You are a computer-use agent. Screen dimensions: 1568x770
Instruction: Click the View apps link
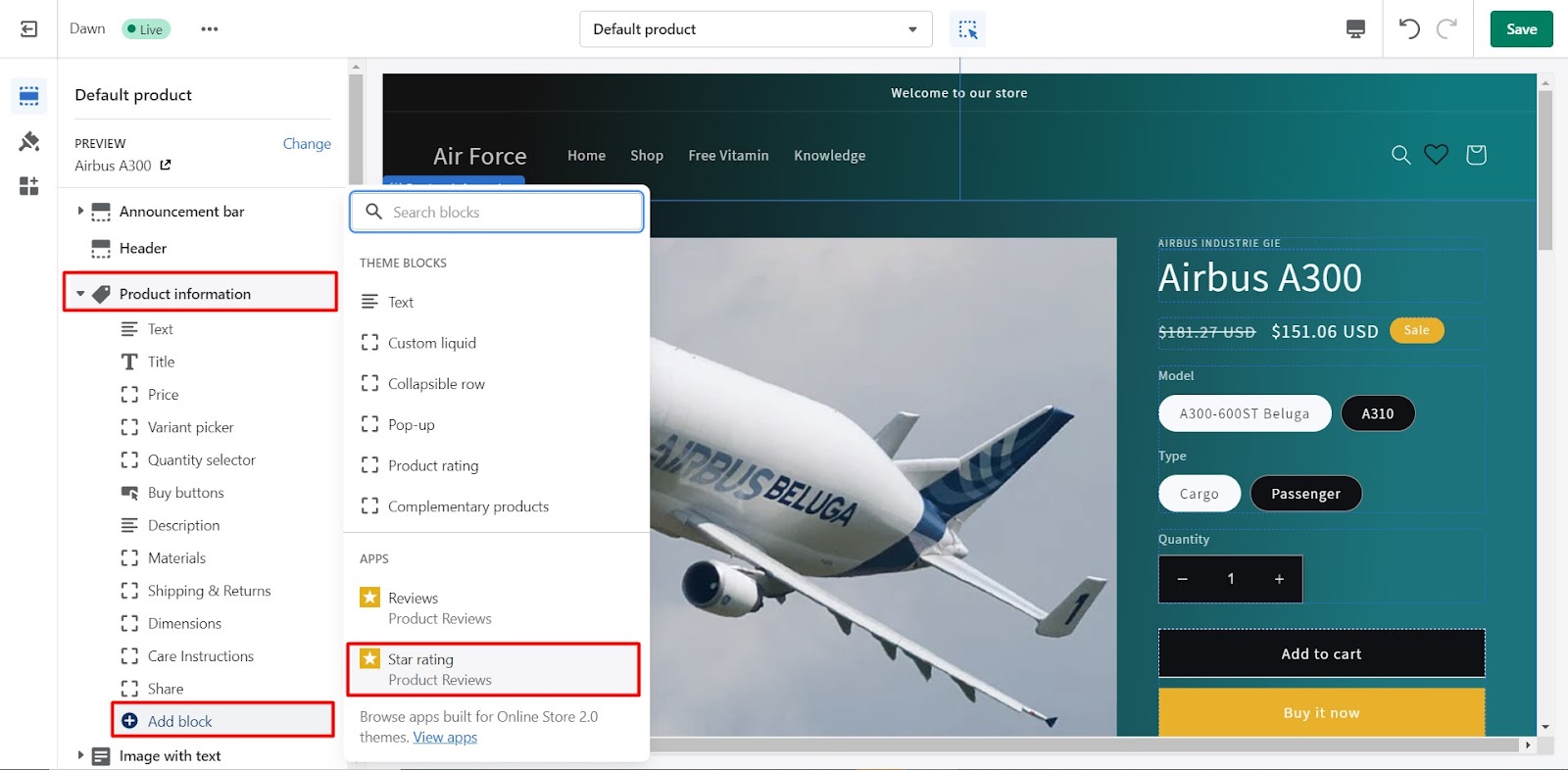tap(445, 737)
